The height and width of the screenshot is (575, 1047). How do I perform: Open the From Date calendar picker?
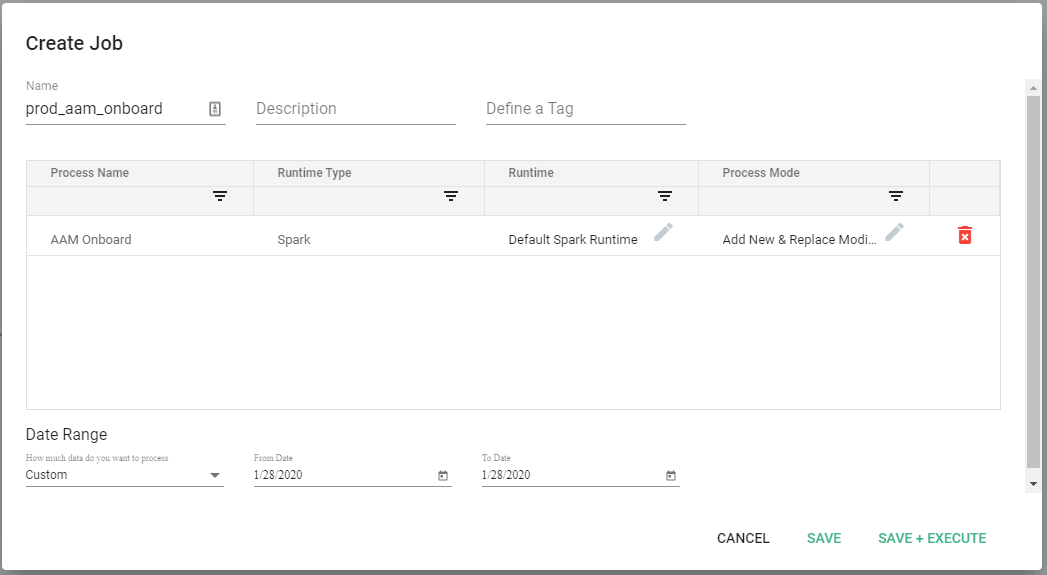(443, 476)
